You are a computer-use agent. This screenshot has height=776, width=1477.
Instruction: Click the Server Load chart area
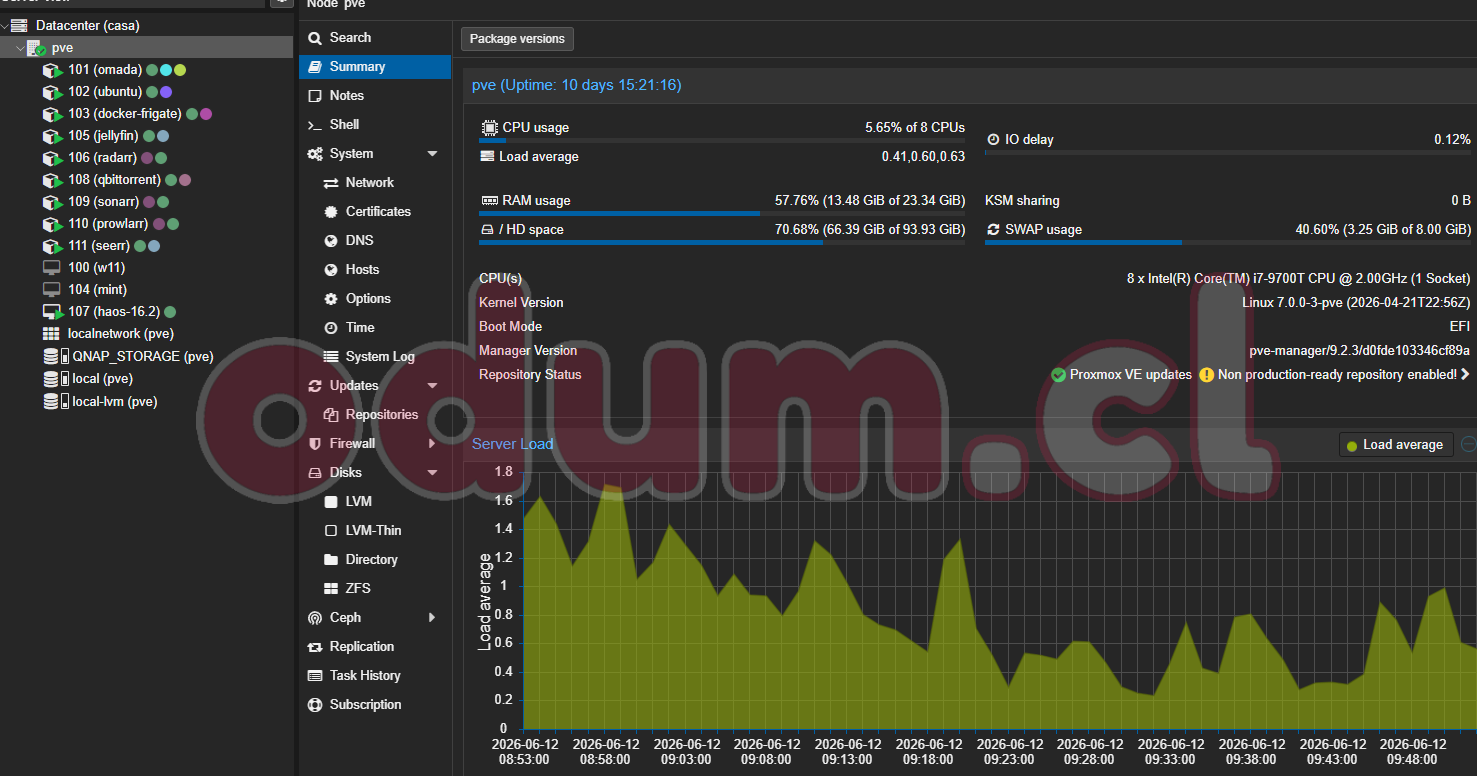[x=1000, y=600]
